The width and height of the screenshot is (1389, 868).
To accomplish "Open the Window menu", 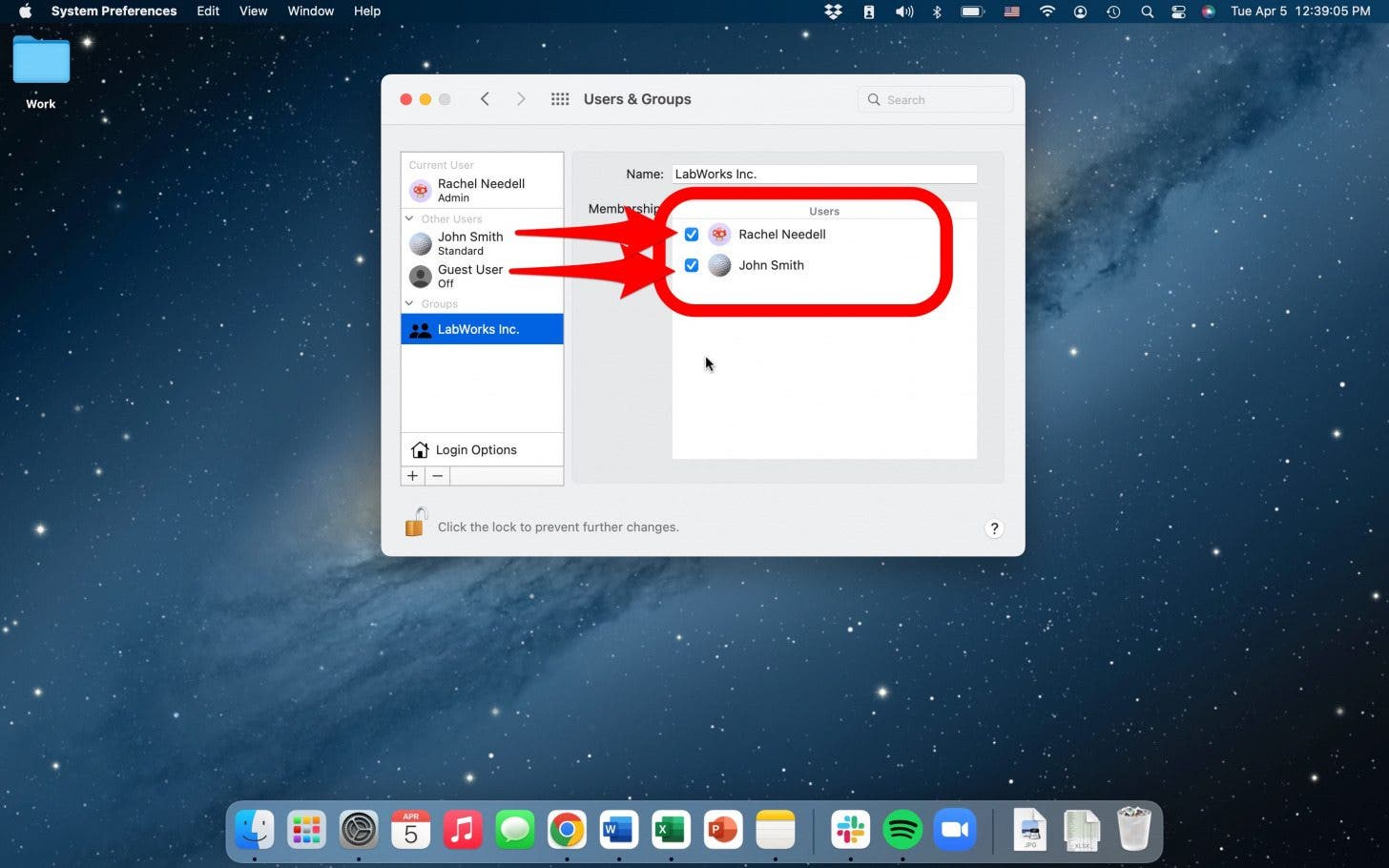I will [x=311, y=11].
